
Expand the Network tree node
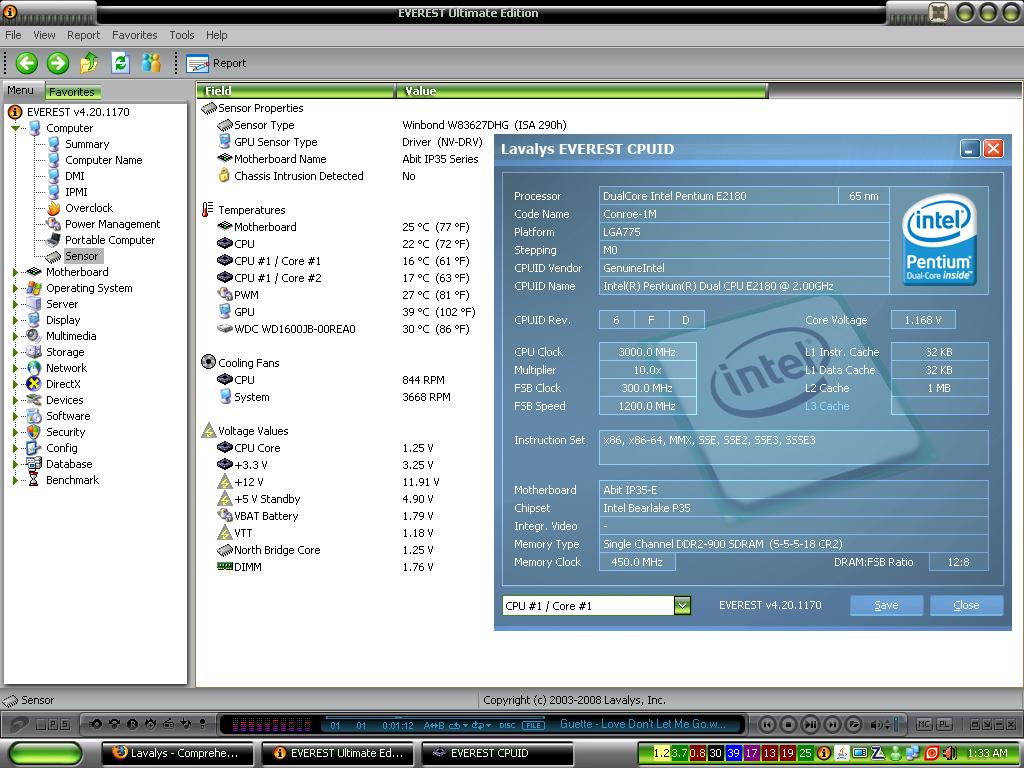click(15, 368)
